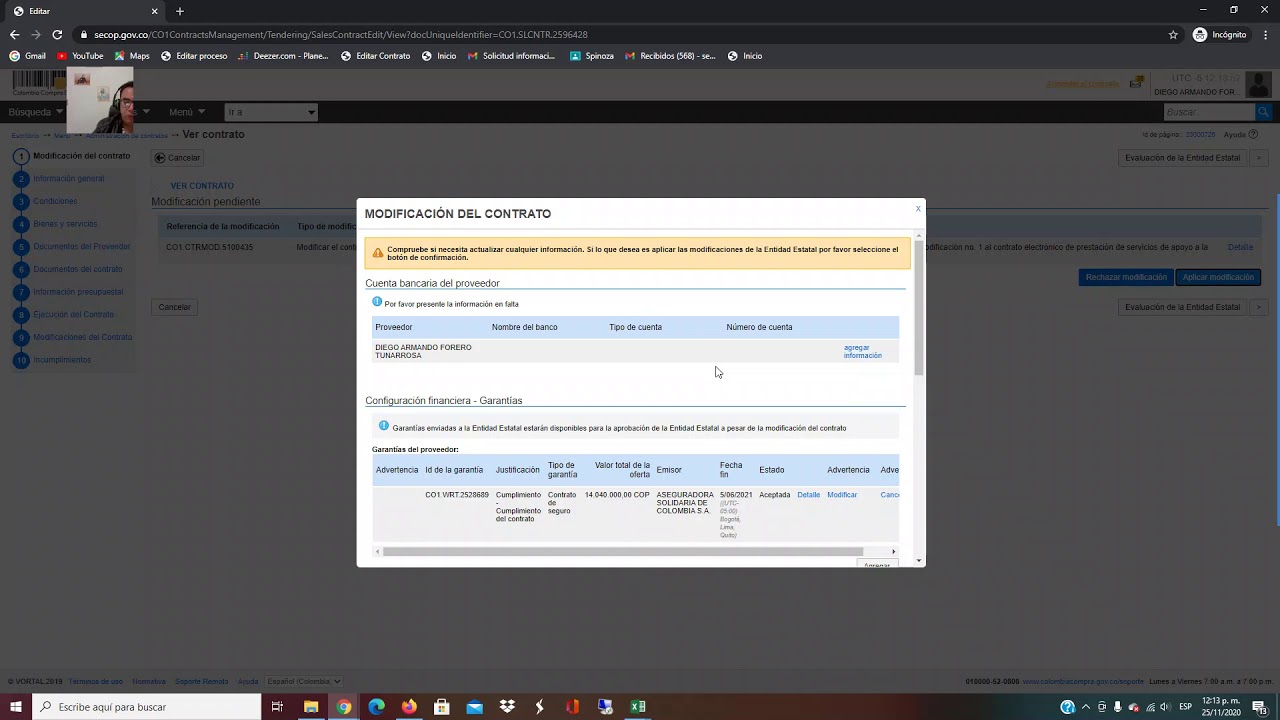Open Microsoft Edge from the taskbar
The width and height of the screenshot is (1280, 720).
tap(376, 707)
